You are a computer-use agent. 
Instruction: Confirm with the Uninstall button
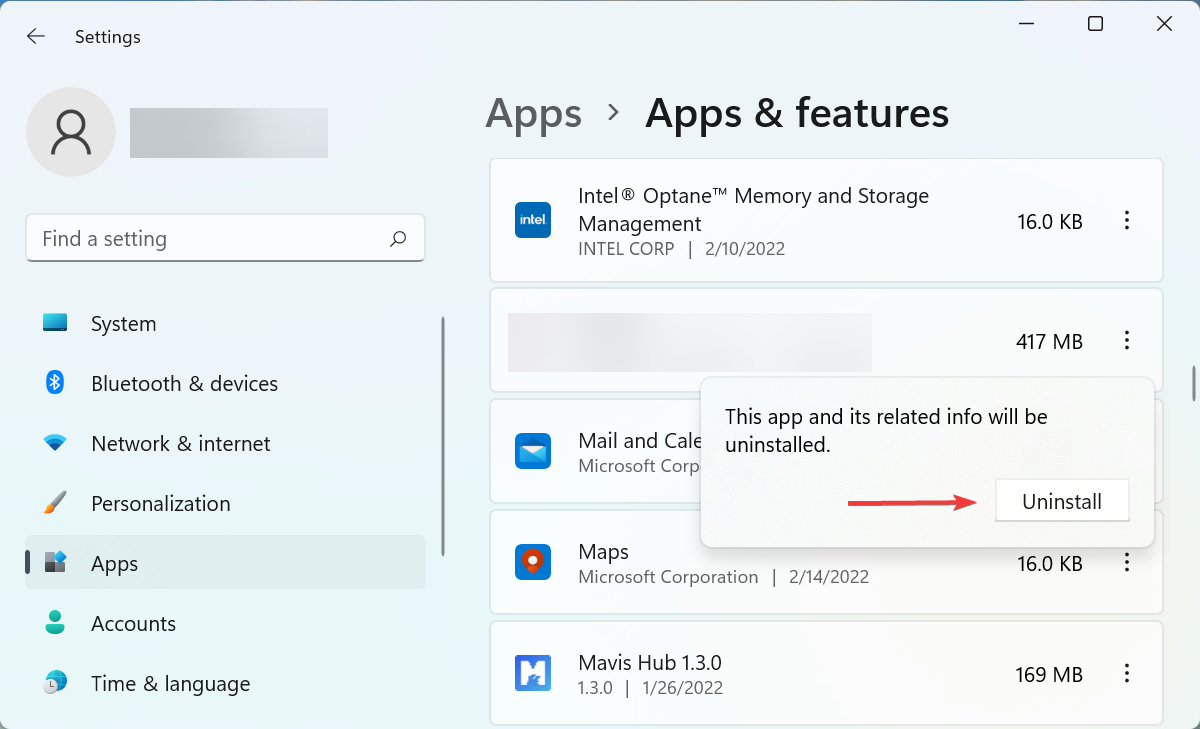point(1062,501)
